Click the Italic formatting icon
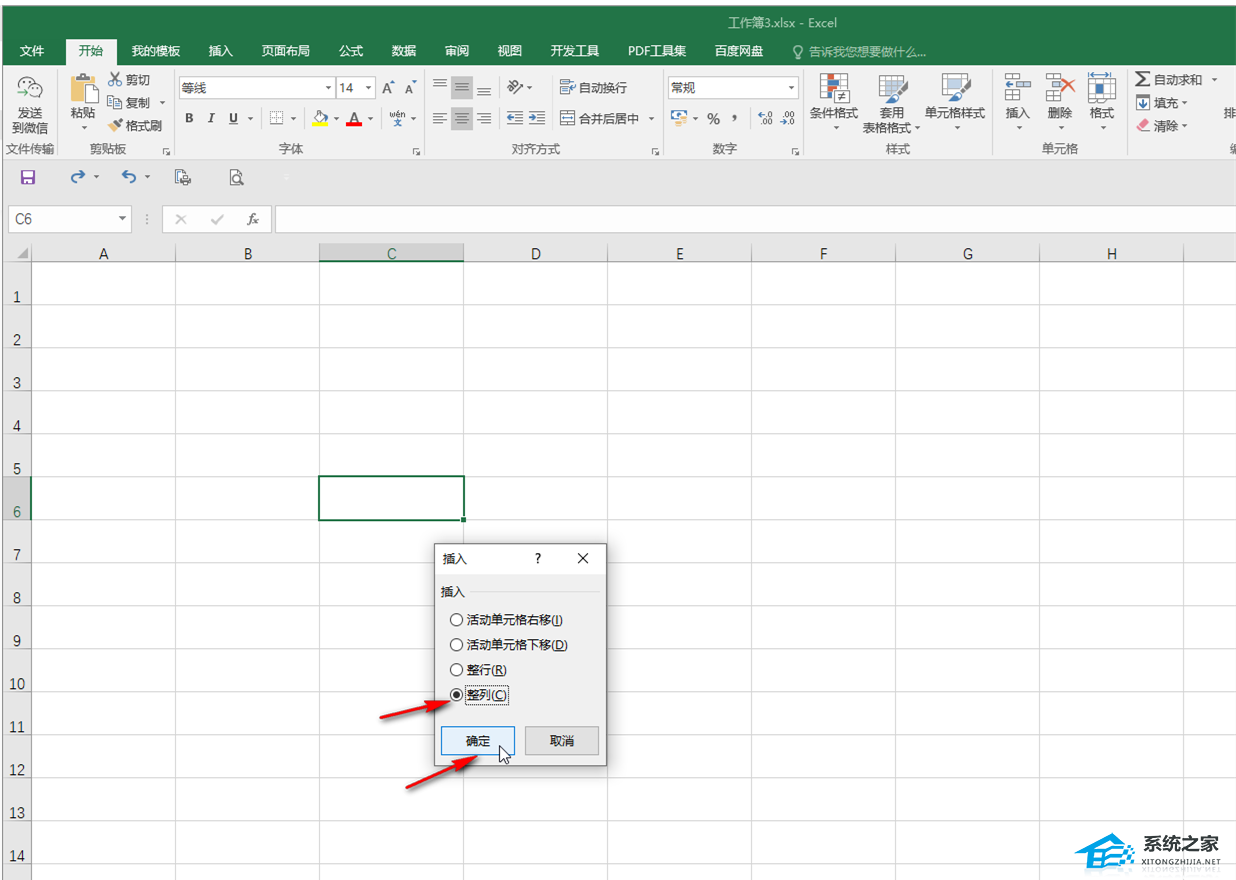Screen dimensions: 1236x880 click(x=211, y=118)
